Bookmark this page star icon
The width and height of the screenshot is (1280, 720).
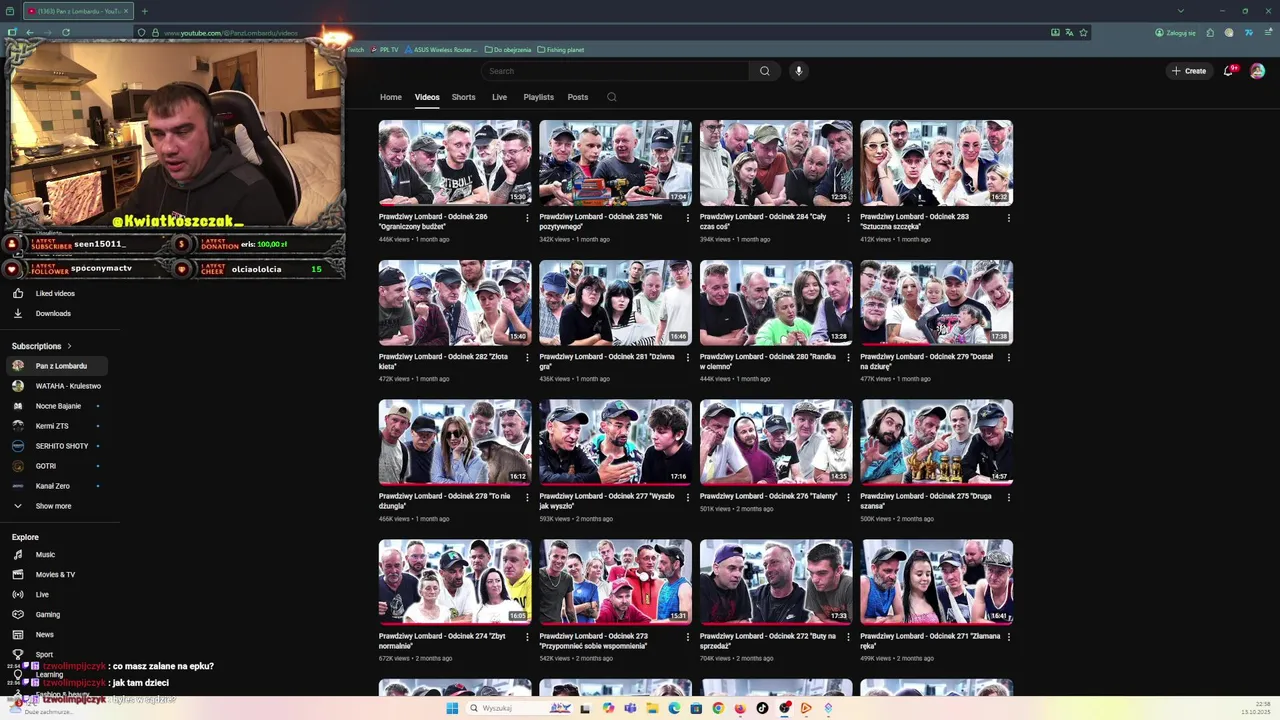click(x=1083, y=32)
